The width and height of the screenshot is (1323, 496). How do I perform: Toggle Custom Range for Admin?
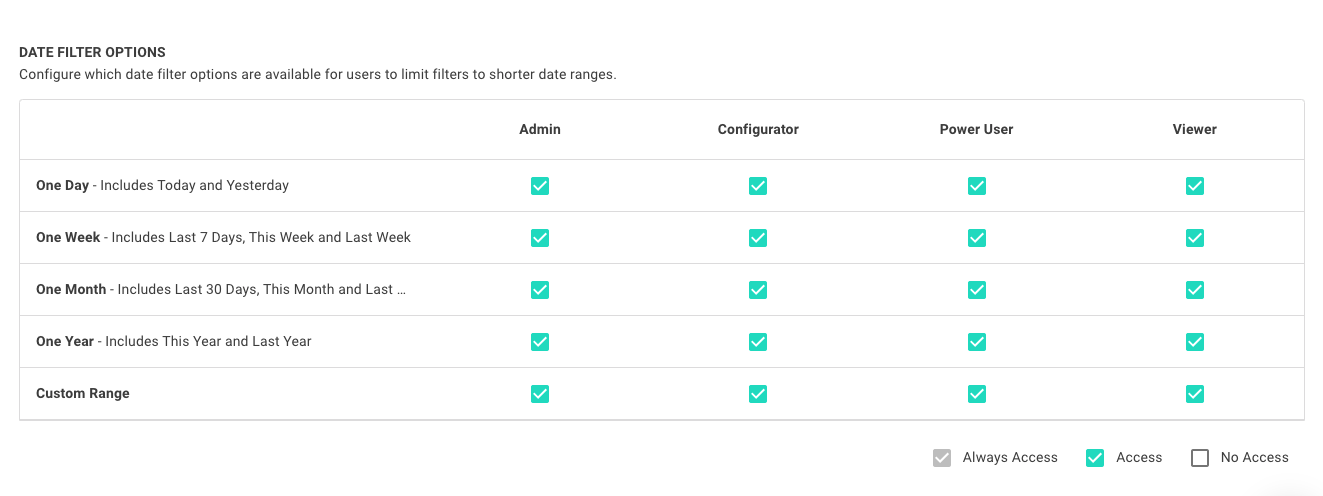coord(540,394)
